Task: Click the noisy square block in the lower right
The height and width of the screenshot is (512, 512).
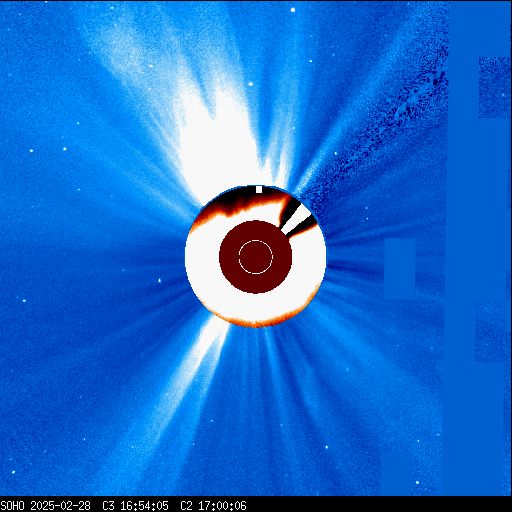Action: [x=490, y=332]
